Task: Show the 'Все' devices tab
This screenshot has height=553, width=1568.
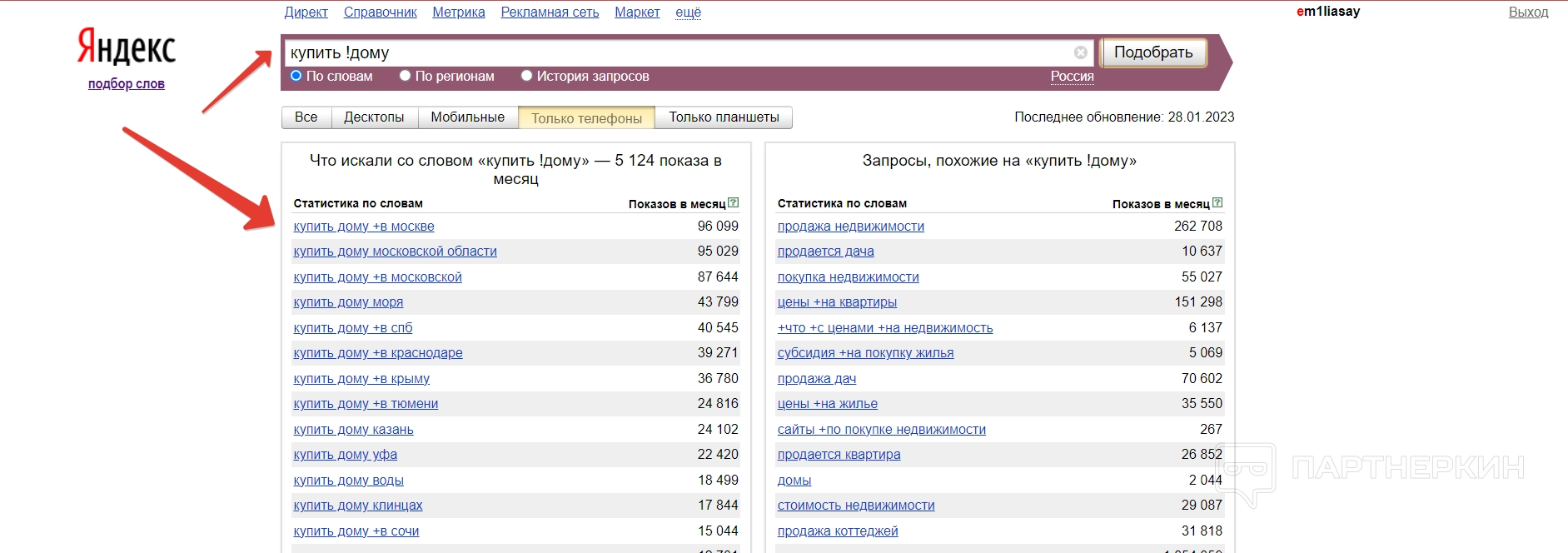Action: tap(306, 117)
